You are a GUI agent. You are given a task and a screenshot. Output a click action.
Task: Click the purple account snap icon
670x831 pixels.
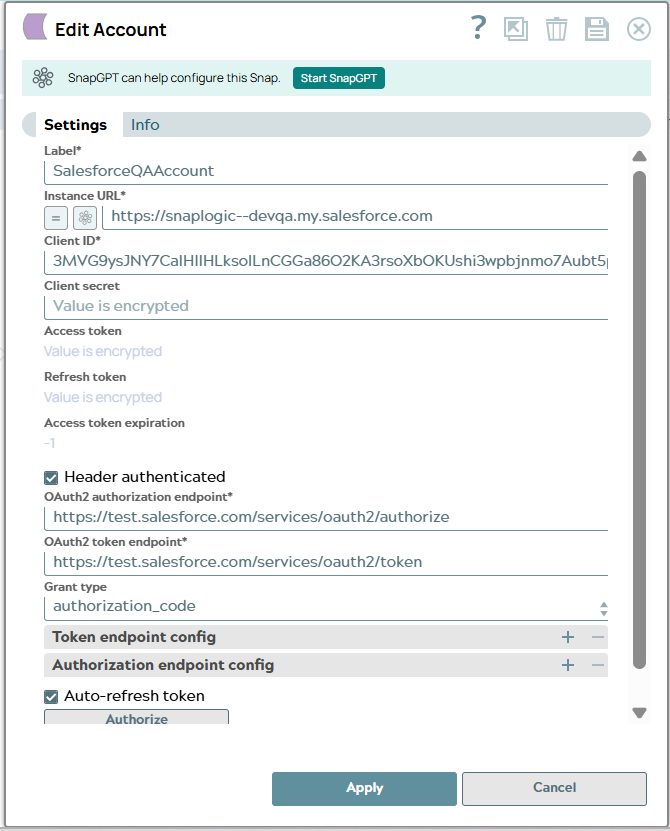click(x=35, y=27)
